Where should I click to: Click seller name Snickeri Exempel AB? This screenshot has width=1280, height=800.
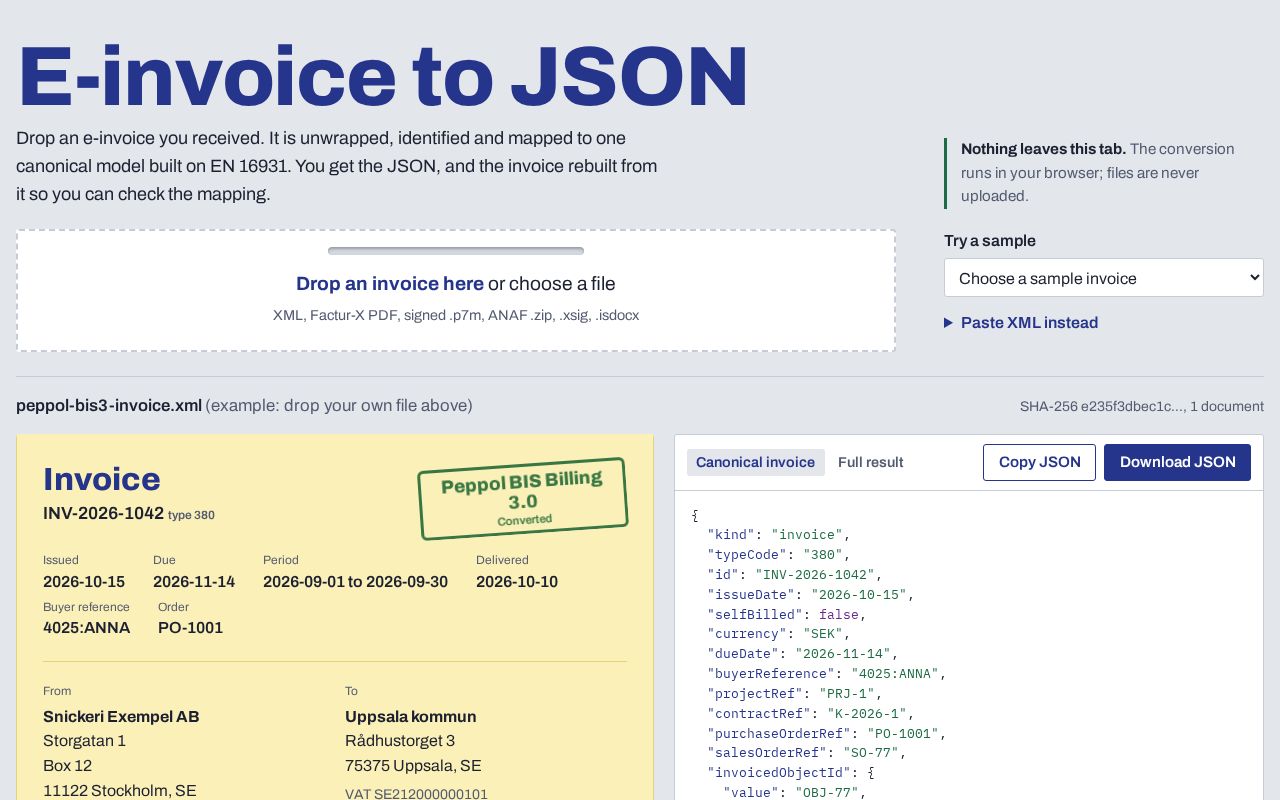[x=121, y=717]
